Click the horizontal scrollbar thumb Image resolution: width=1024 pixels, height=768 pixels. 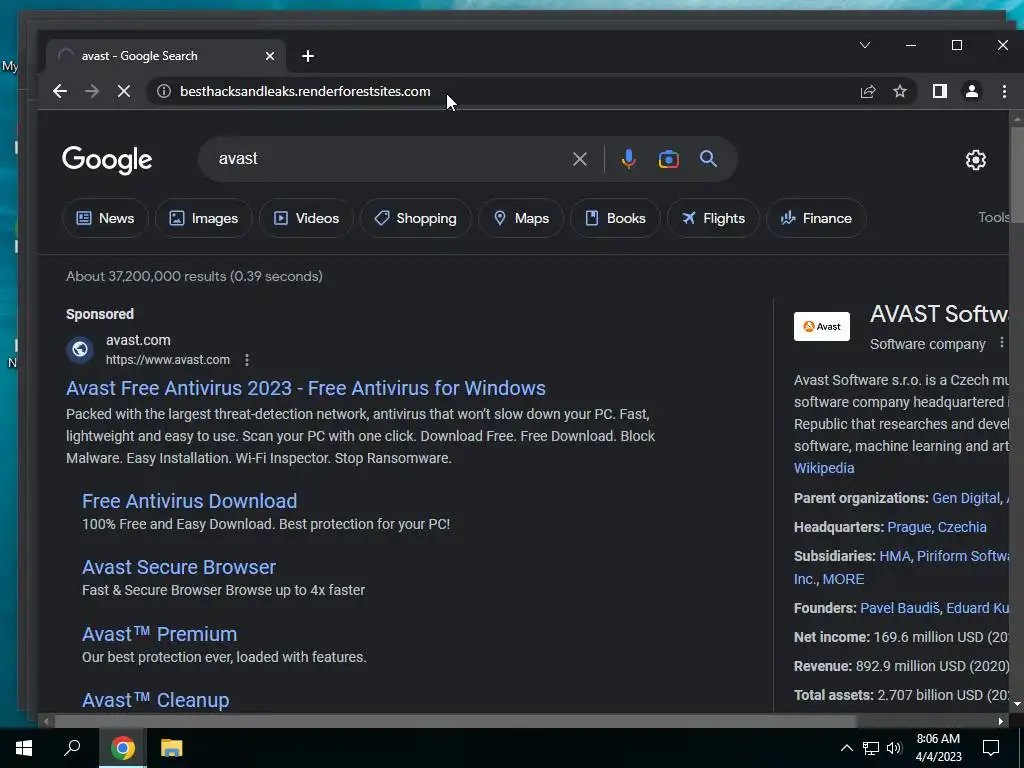pos(455,722)
